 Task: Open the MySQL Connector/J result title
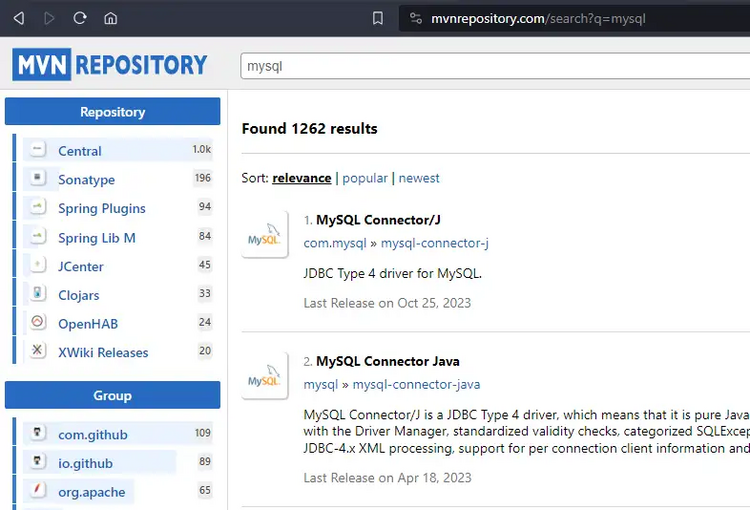point(378,220)
